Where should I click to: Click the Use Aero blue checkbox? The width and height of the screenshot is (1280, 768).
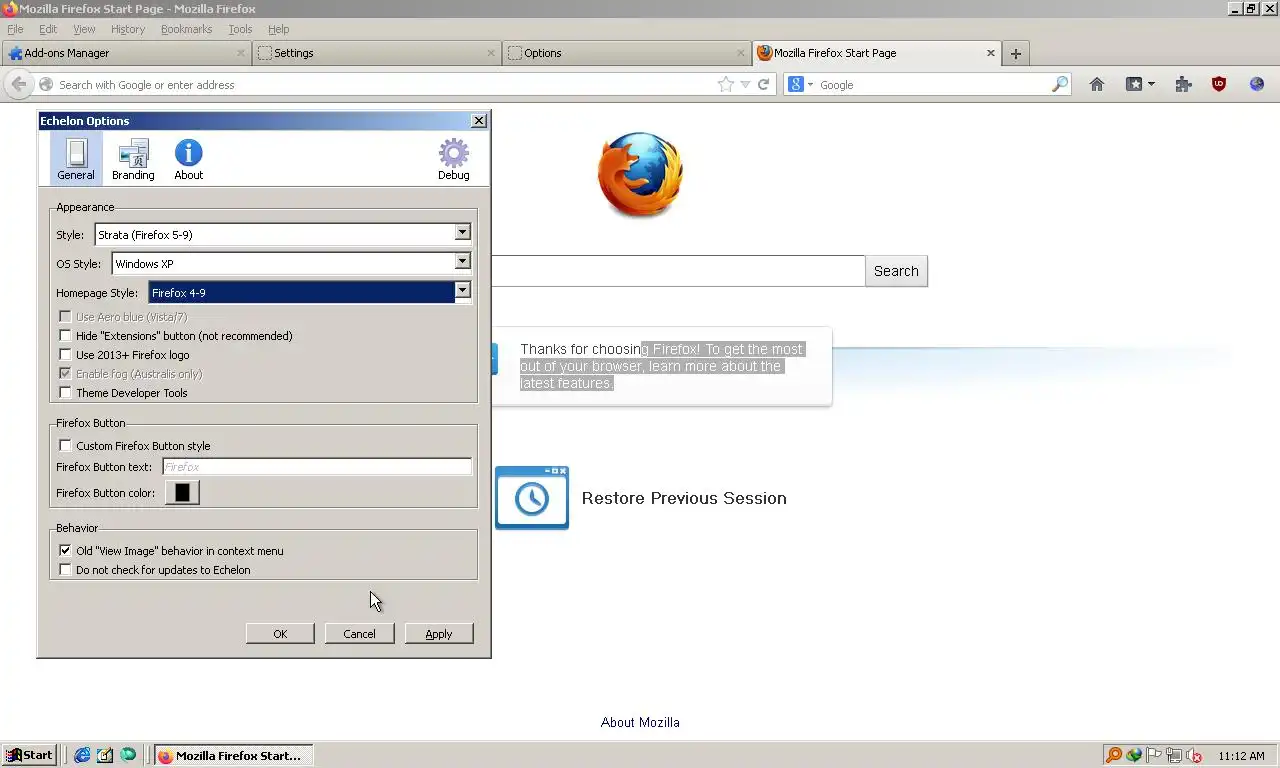pos(65,317)
